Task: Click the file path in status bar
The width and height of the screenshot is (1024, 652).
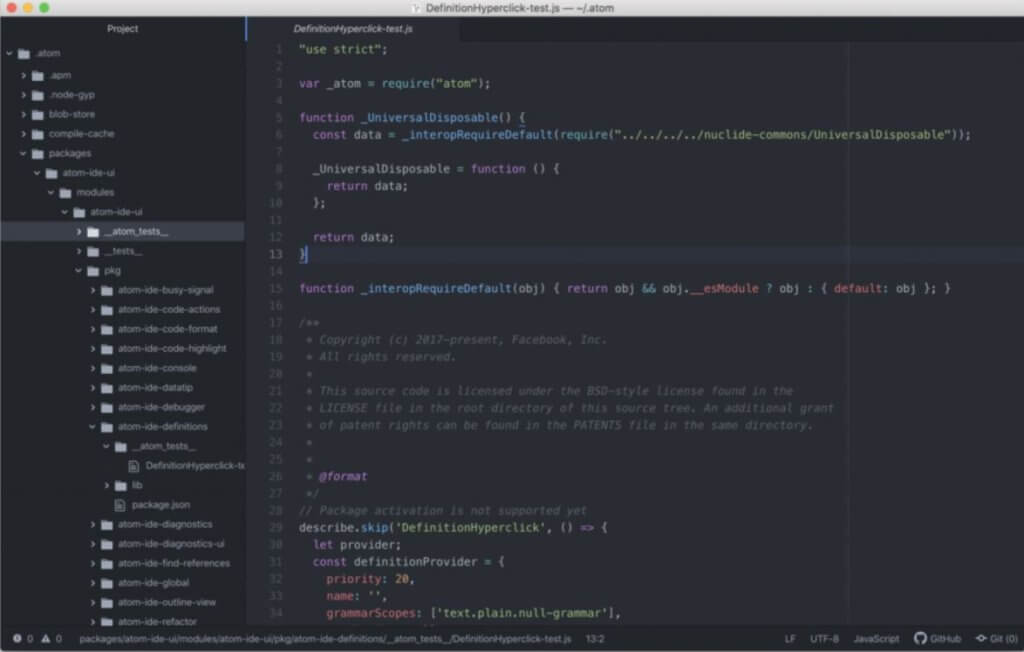Action: (x=325, y=638)
